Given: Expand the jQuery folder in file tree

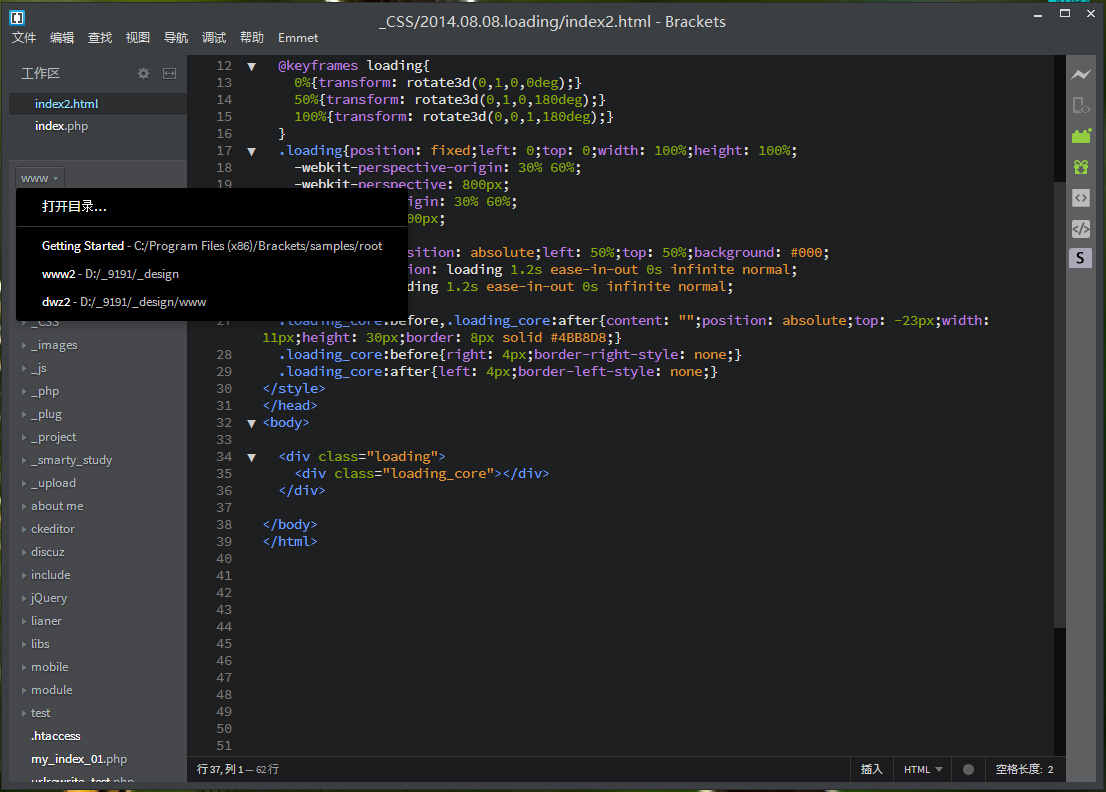Looking at the screenshot, I should pos(49,598).
